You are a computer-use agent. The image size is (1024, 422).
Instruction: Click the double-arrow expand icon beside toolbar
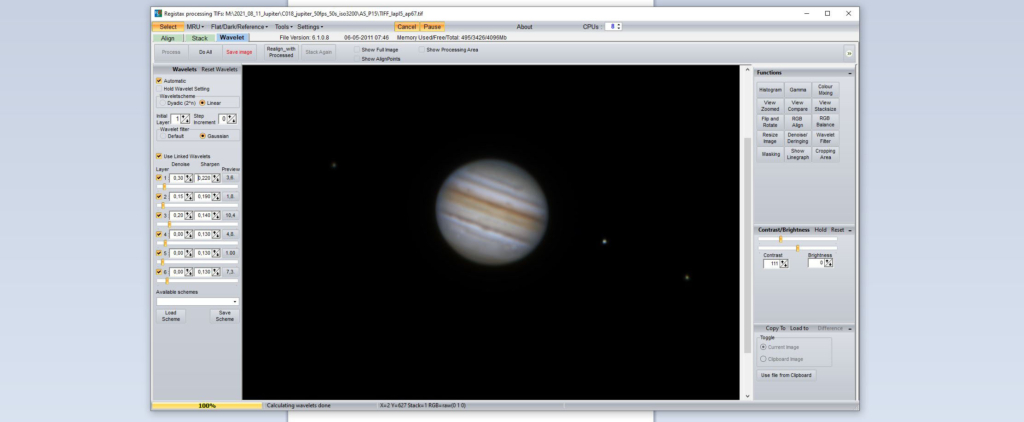pyautogui.click(x=849, y=54)
